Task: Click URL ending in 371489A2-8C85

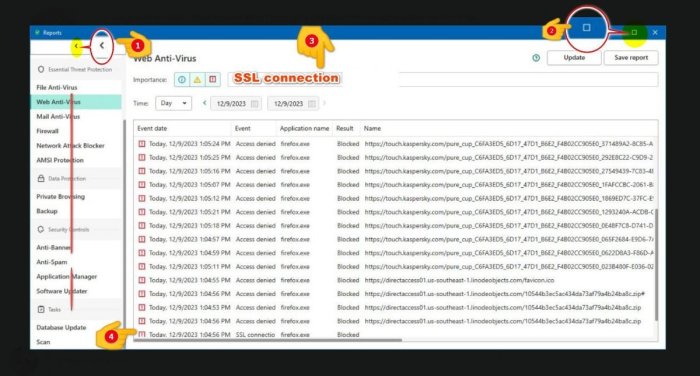Action: tap(509, 144)
